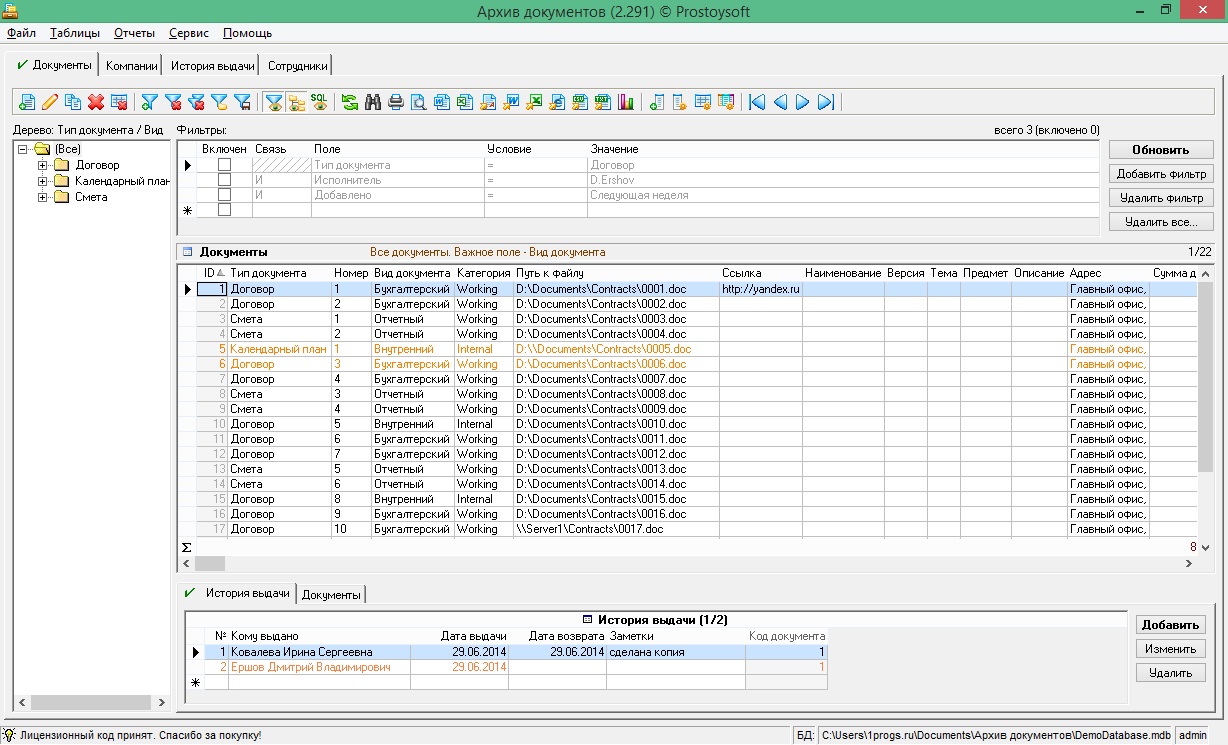This screenshot has height=745, width=1228.
Task: Sort by 'Путь к файлу' column header
Action: [616, 273]
